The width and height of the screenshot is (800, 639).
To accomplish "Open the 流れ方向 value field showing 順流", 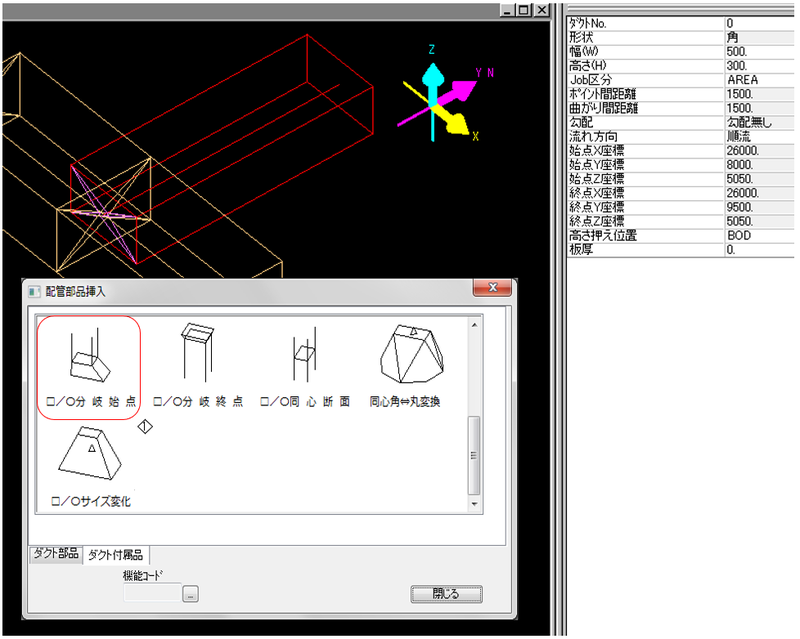I will pos(760,136).
